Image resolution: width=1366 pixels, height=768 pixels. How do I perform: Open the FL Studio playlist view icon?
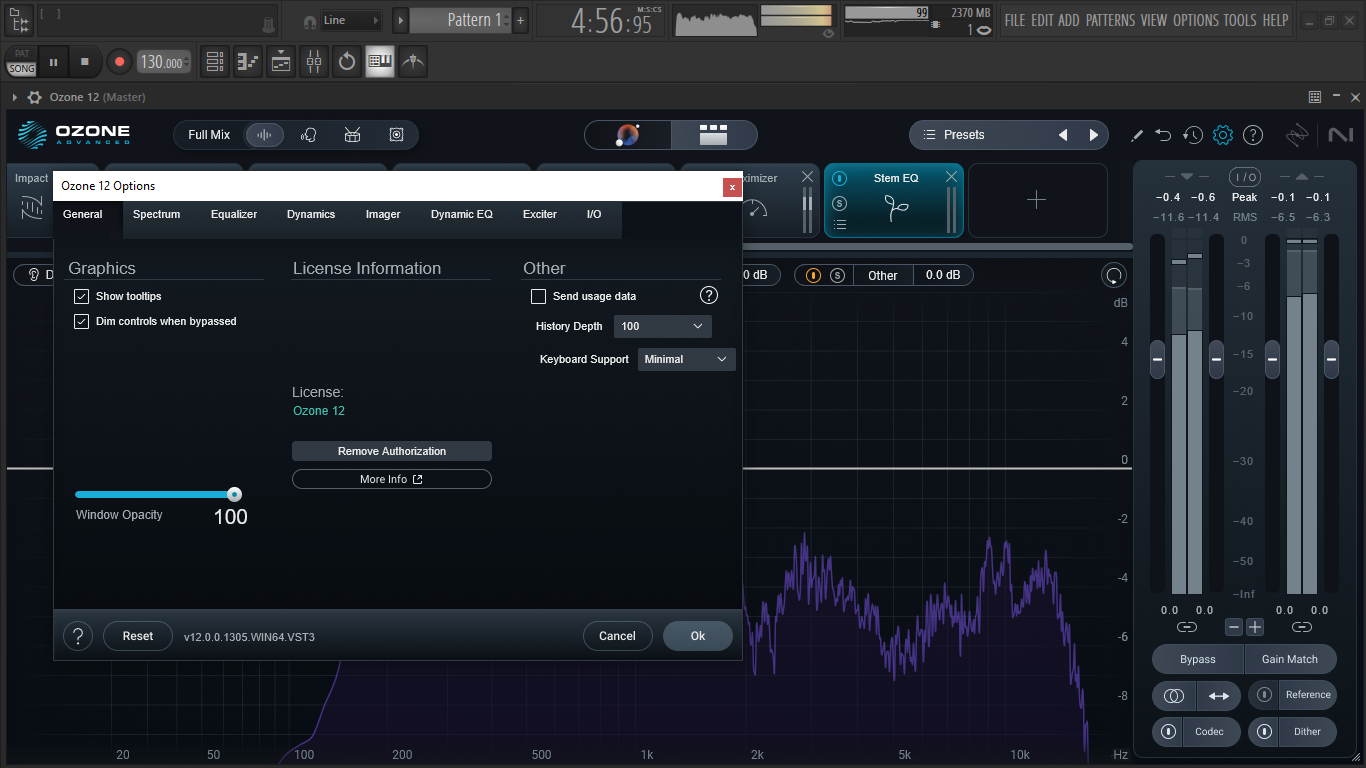click(x=214, y=62)
